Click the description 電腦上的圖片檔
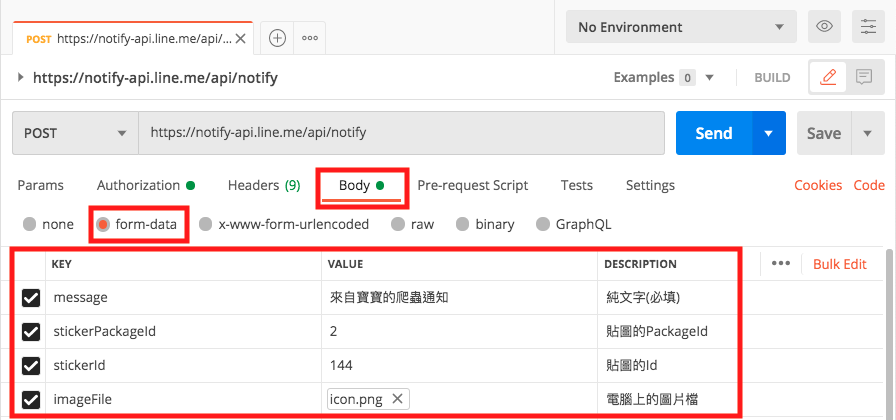 651,399
